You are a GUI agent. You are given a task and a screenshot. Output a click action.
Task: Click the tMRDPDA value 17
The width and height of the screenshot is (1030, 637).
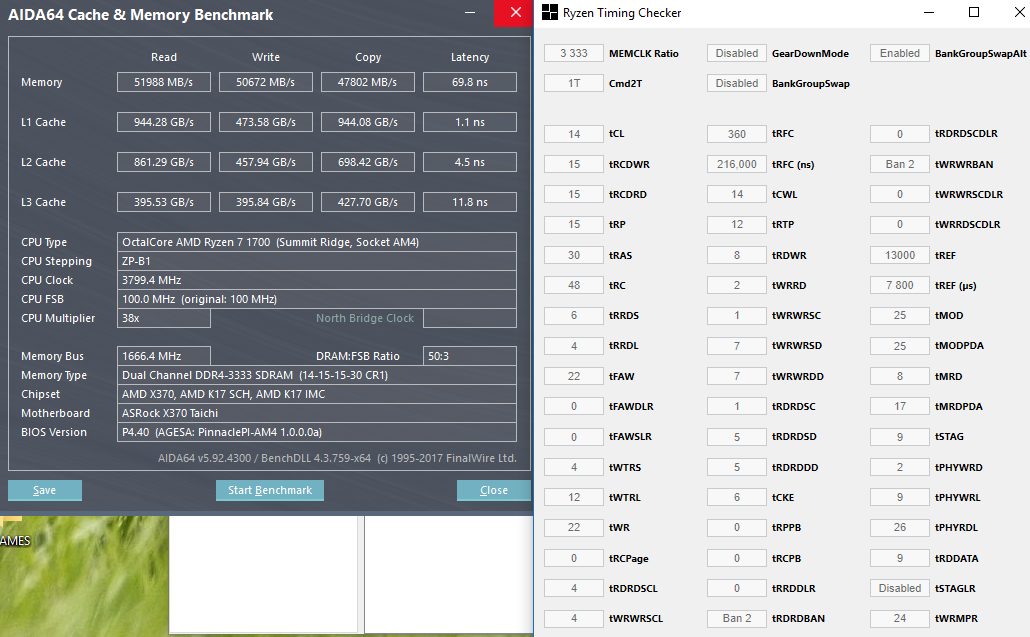(899, 406)
